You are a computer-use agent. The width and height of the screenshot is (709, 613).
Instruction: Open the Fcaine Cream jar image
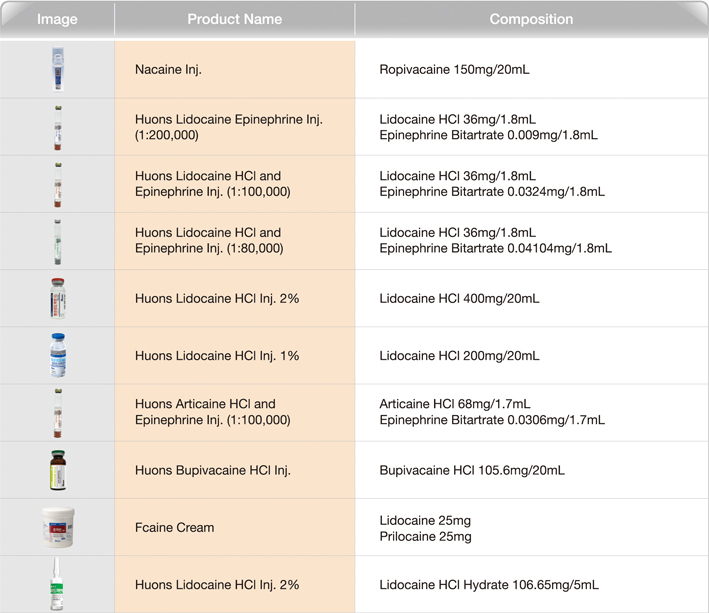pyautogui.click(x=58, y=526)
